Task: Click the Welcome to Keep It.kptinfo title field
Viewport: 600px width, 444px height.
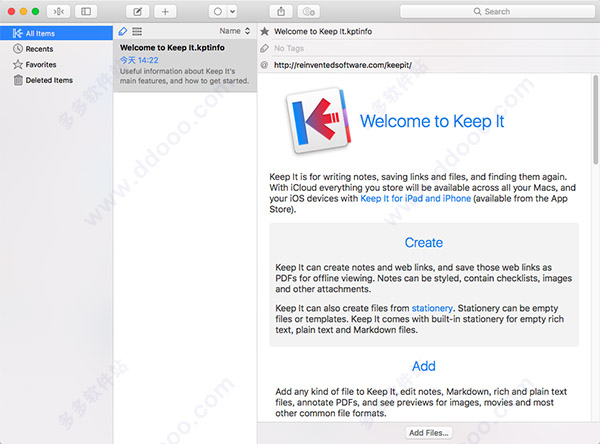Action: tap(323, 31)
